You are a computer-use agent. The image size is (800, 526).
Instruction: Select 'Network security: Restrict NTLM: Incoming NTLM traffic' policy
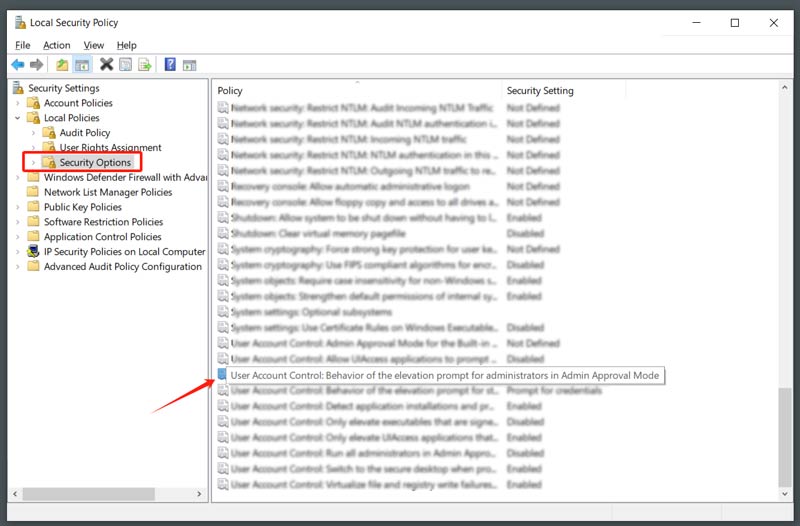[348, 139]
